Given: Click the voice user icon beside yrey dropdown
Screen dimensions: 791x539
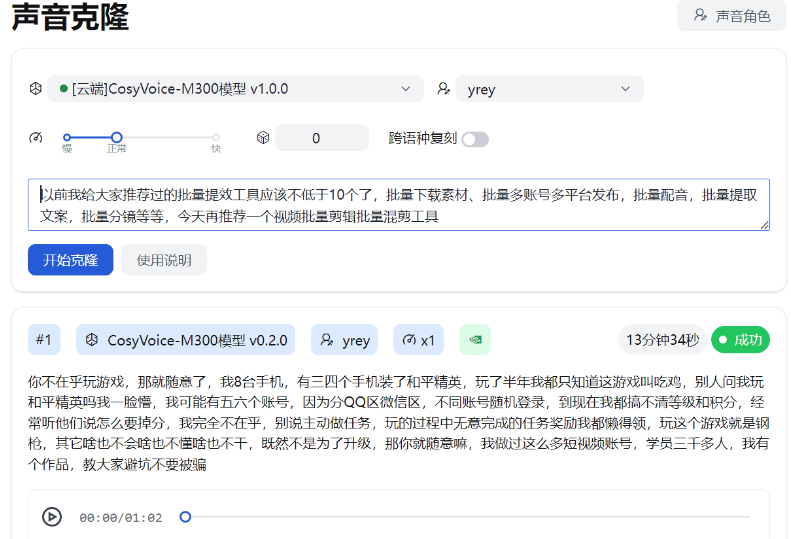Looking at the screenshot, I should 443,89.
